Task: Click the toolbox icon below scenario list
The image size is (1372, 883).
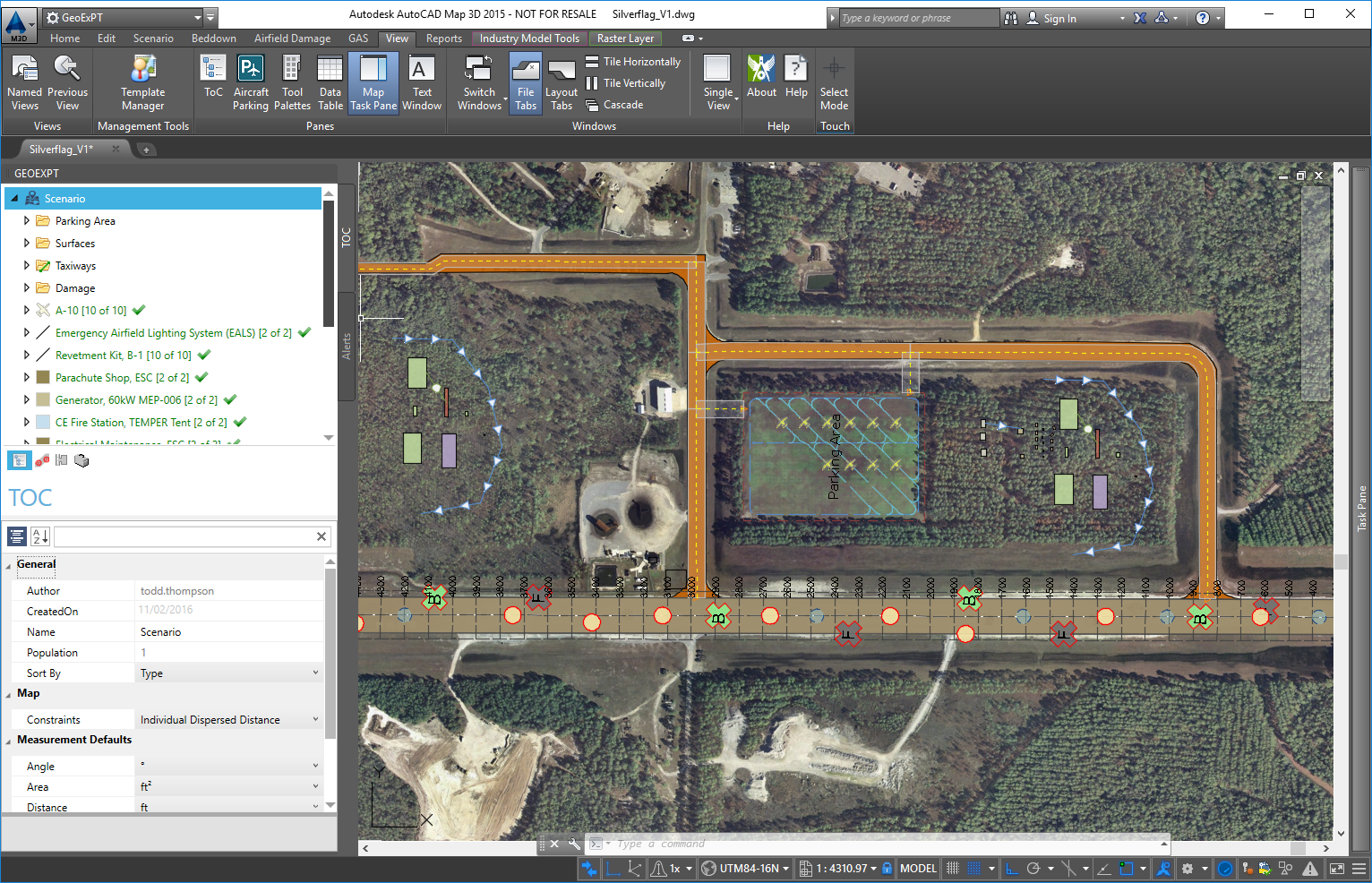Action: (81, 460)
